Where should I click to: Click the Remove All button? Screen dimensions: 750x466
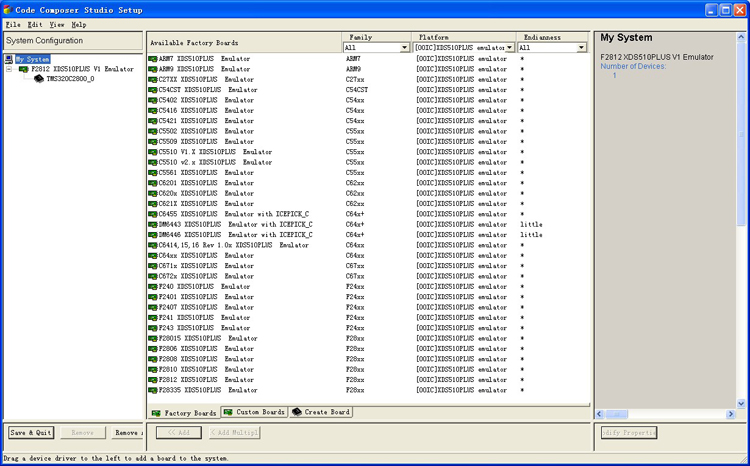(x=127, y=433)
